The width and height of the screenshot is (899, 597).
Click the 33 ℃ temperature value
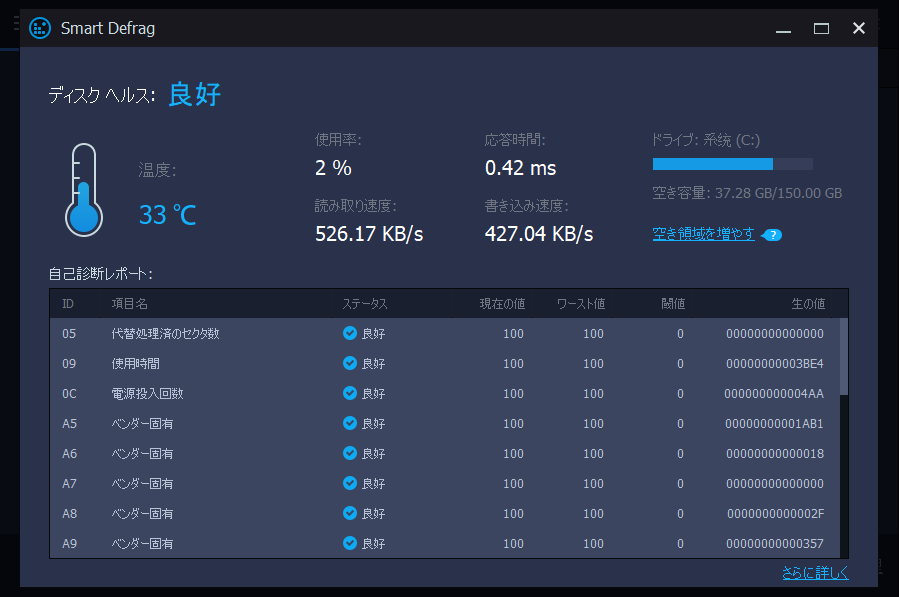167,215
